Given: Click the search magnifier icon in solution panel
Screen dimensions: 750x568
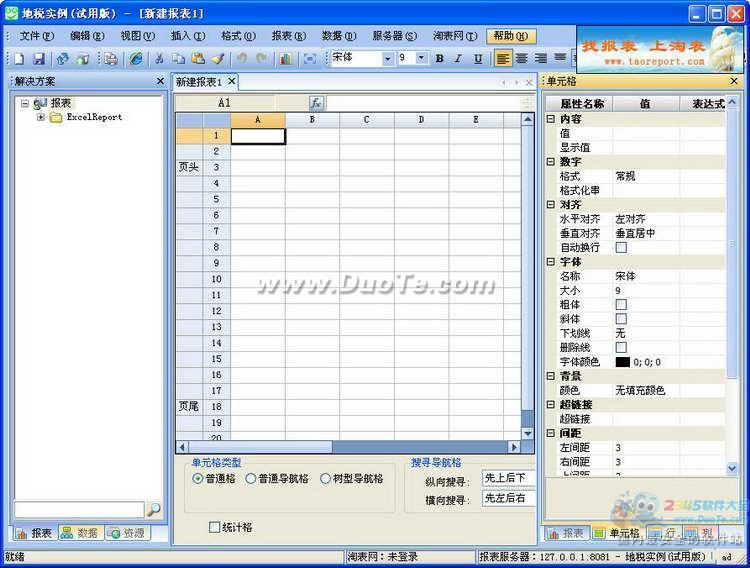Looking at the screenshot, I should [154, 509].
